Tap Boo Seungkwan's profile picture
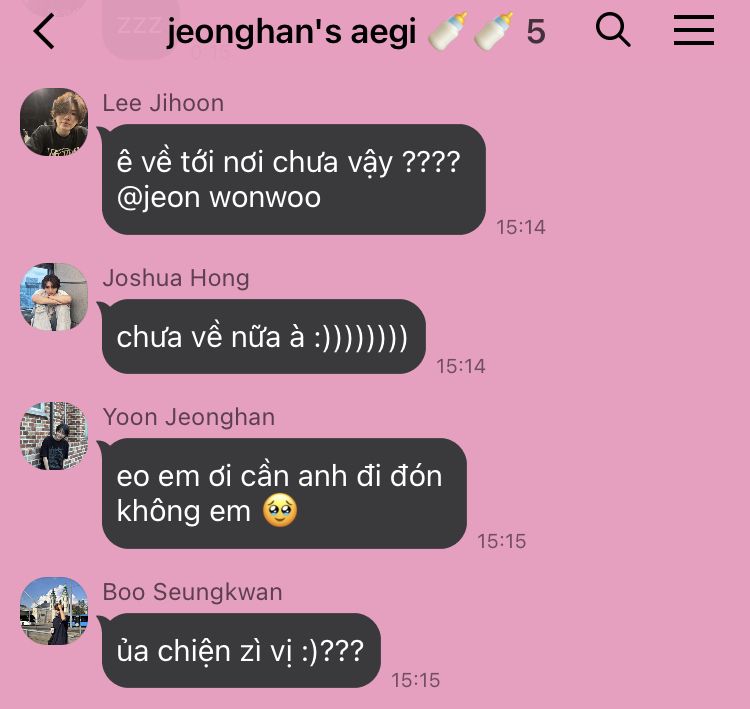 (x=54, y=611)
